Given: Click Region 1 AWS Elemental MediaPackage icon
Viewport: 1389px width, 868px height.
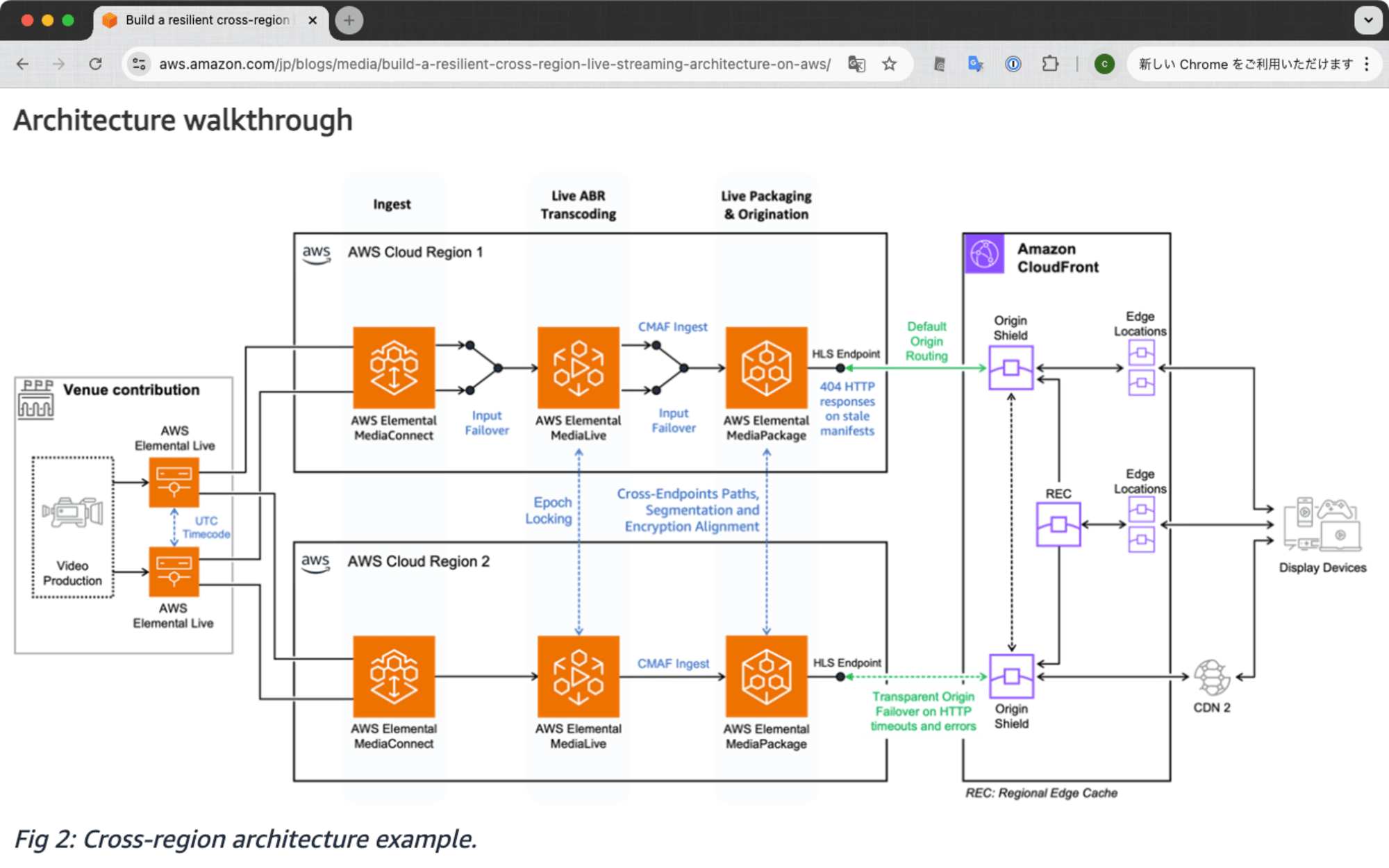Looking at the screenshot, I should 766,367.
